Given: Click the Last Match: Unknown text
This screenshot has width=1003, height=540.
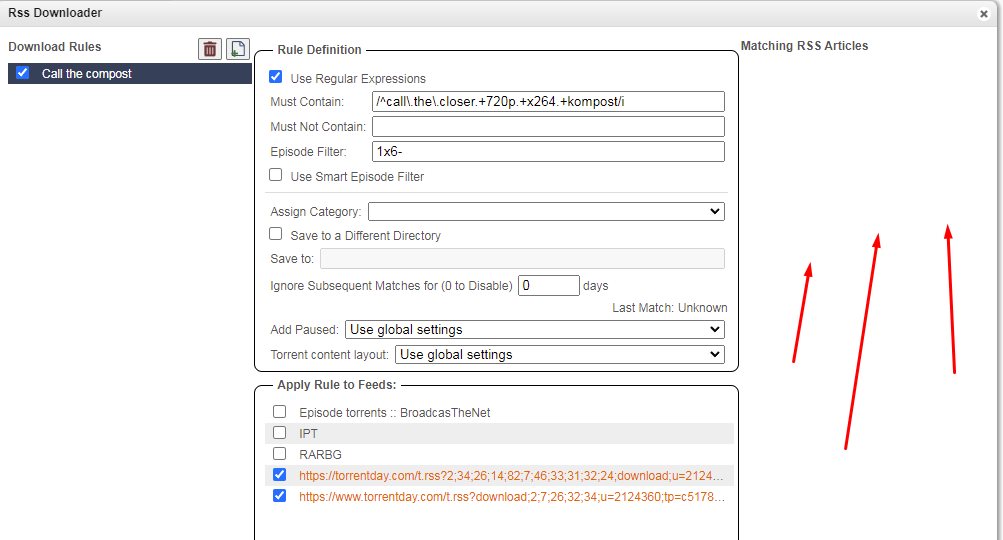Looking at the screenshot, I should 670,308.
